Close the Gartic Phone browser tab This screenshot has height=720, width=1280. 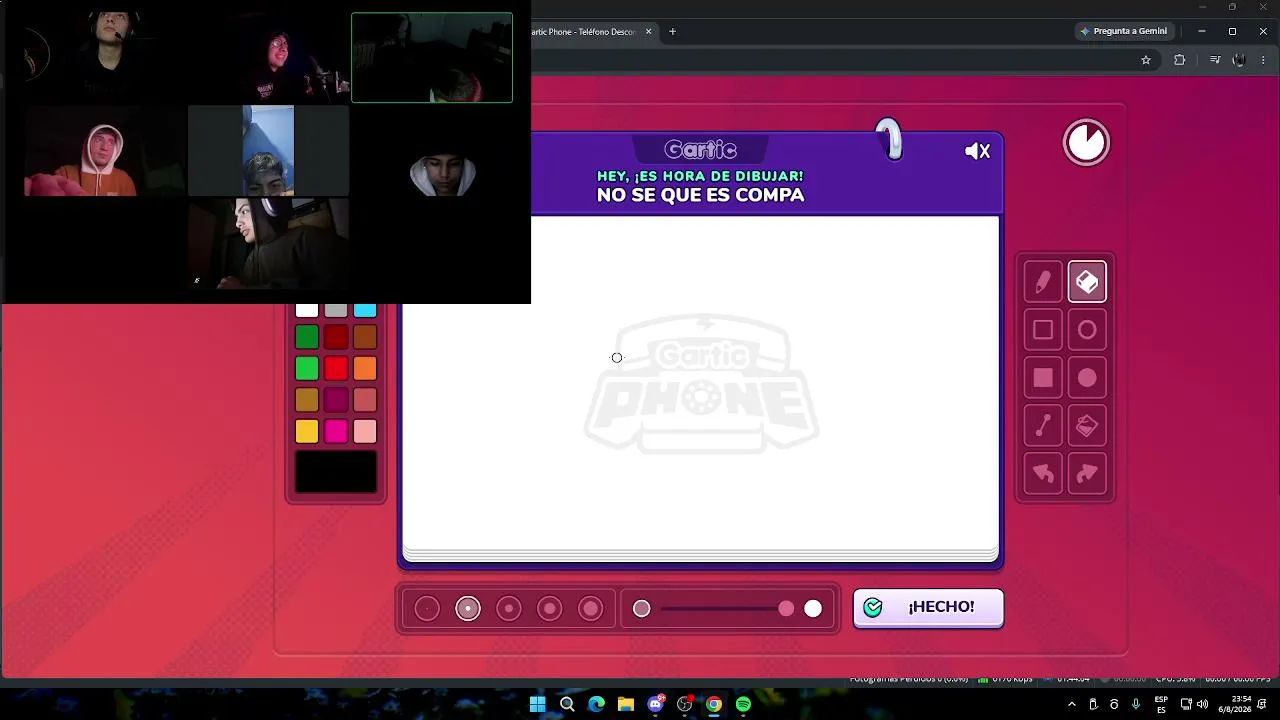coord(648,32)
